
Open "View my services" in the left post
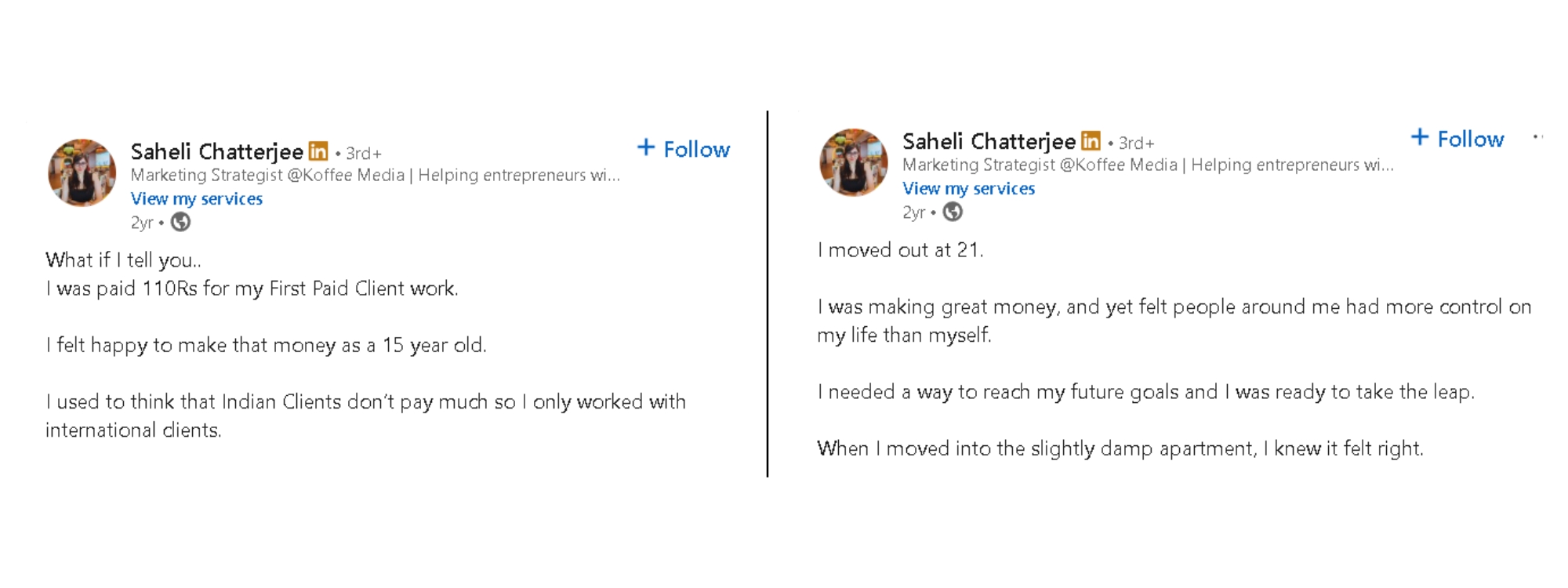(197, 199)
